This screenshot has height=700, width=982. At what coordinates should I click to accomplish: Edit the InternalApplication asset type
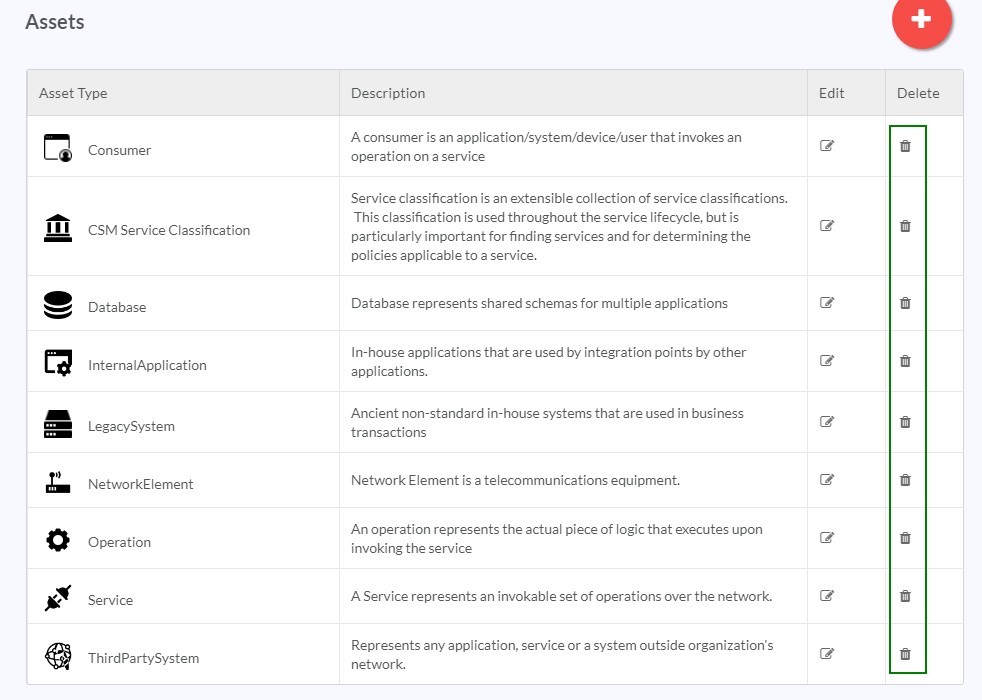coord(827,361)
